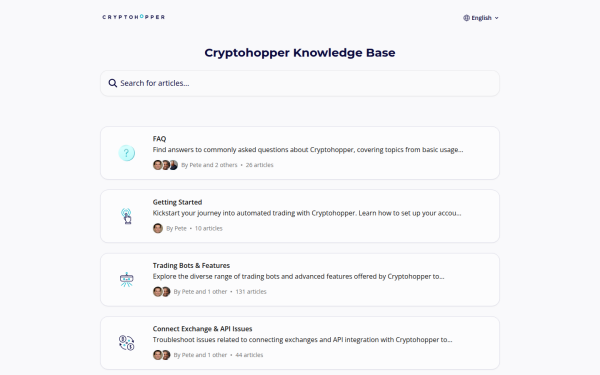This screenshot has height=375, width=600.
Task: Click the Trading Bots description text
Action: point(298,276)
